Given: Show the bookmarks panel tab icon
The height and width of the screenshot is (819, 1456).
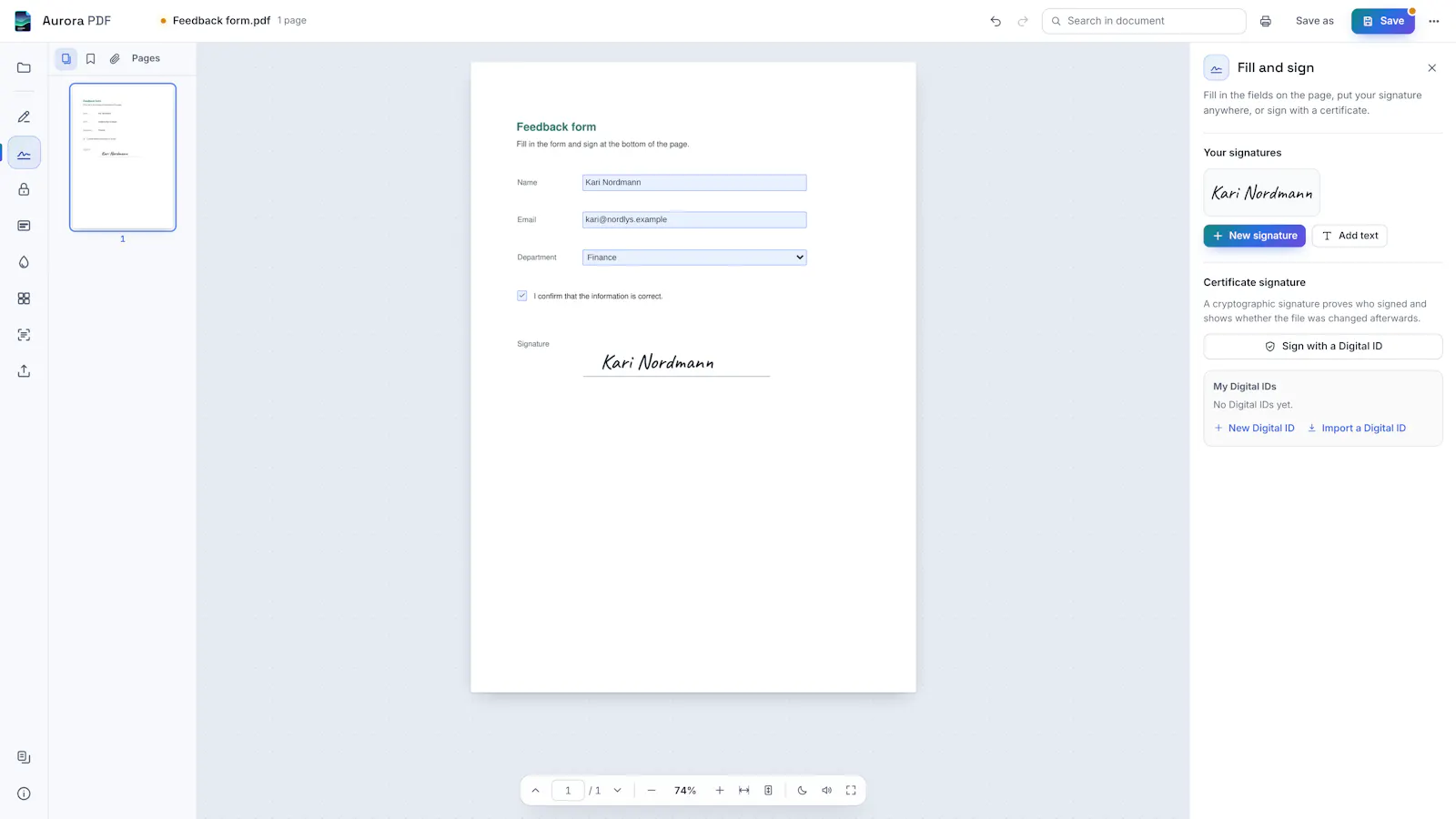Looking at the screenshot, I should pyautogui.click(x=90, y=58).
